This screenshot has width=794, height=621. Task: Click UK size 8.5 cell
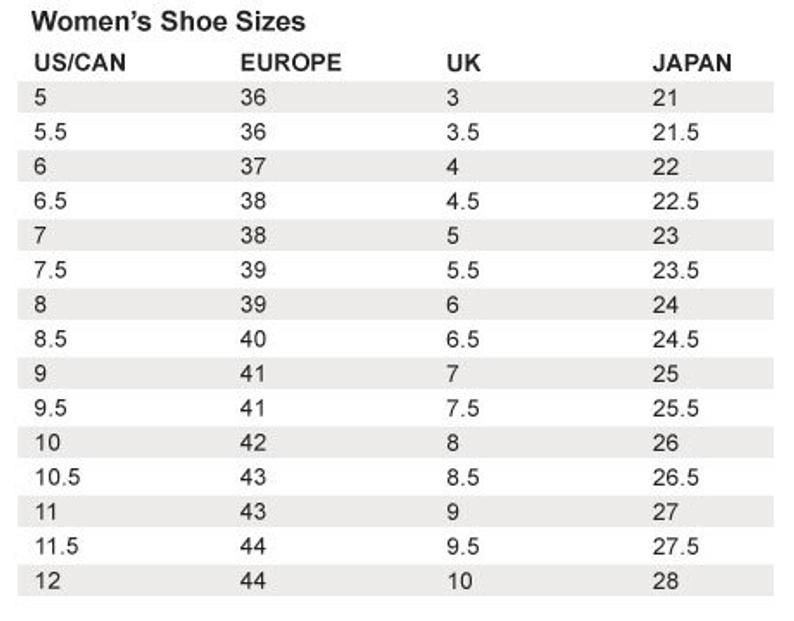463,477
